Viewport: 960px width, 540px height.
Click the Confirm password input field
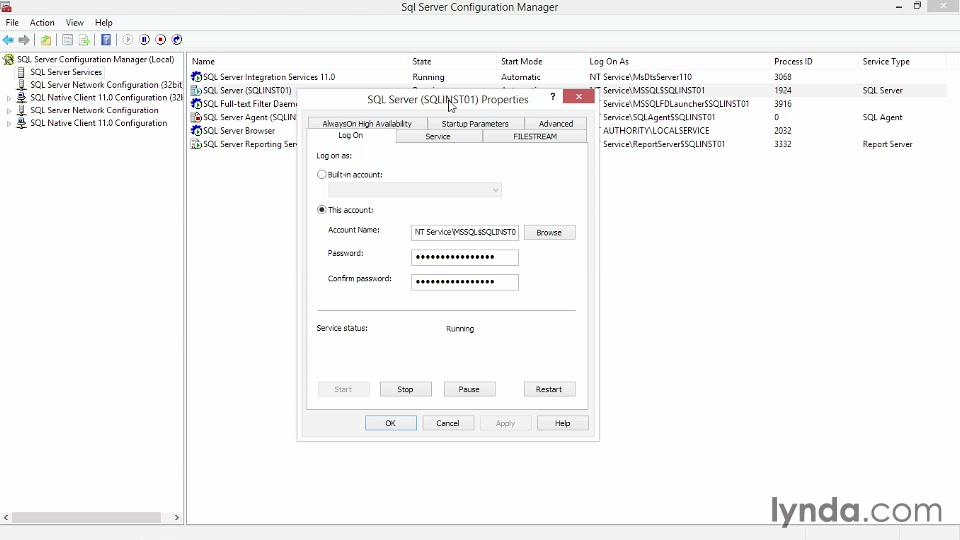pyautogui.click(x=465, y=282)
